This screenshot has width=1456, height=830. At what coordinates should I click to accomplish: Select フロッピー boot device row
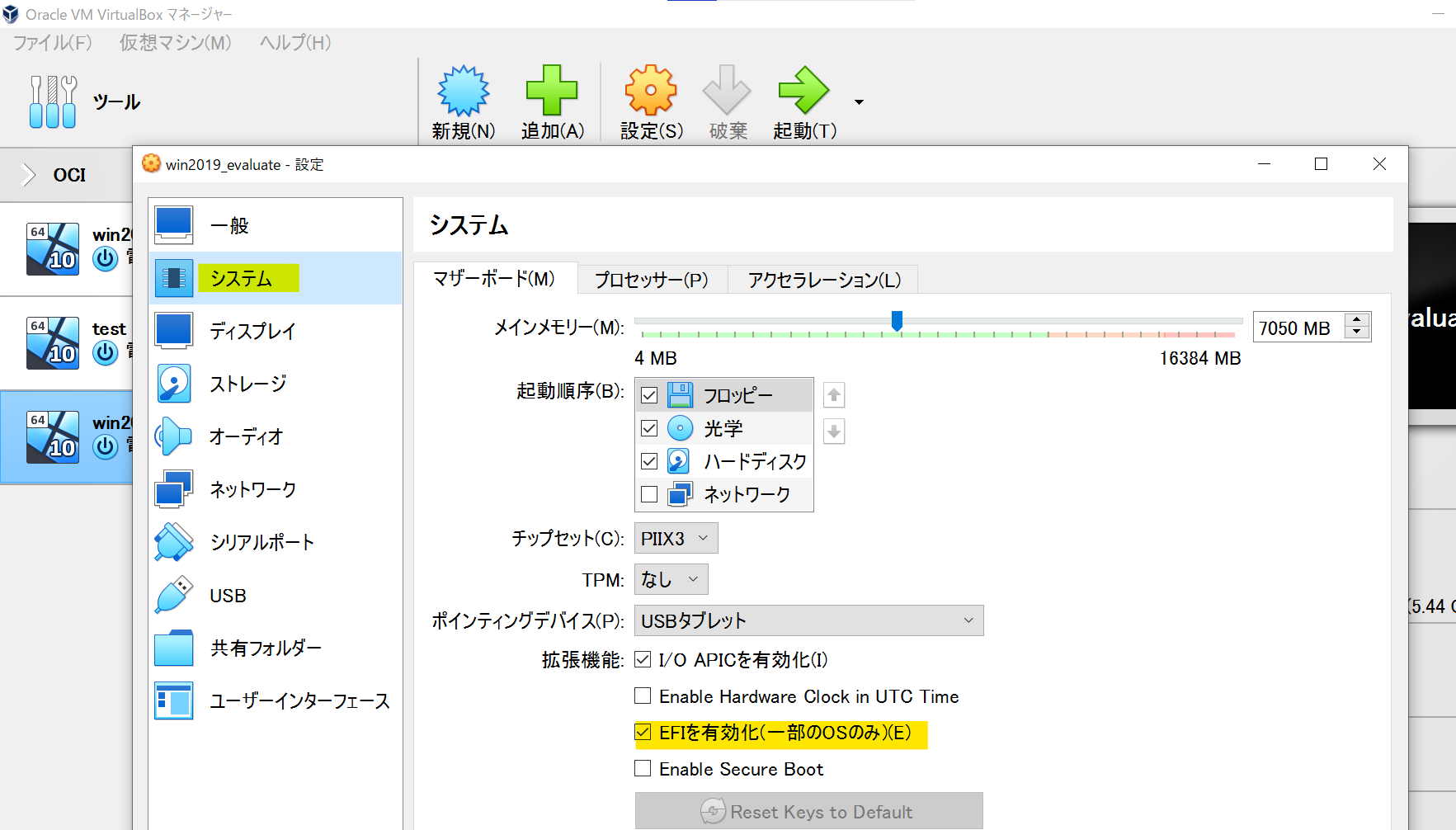coord(724,395)
